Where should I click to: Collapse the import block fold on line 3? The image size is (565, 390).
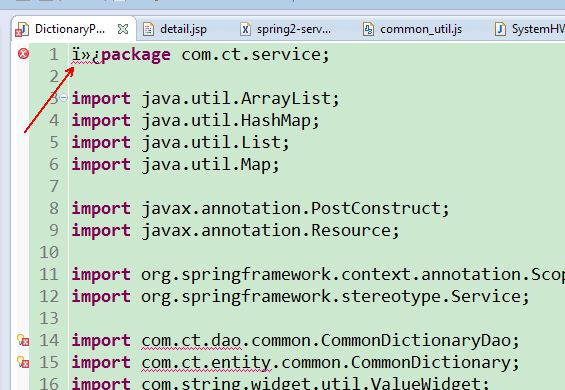tap(63, 98)
